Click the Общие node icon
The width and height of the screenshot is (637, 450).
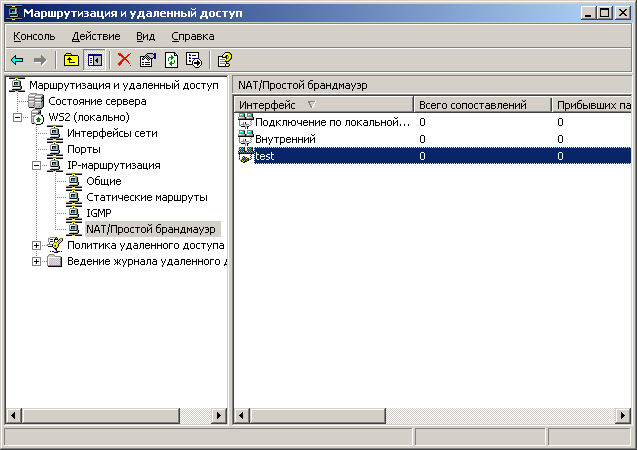click(x=74, y=181)
